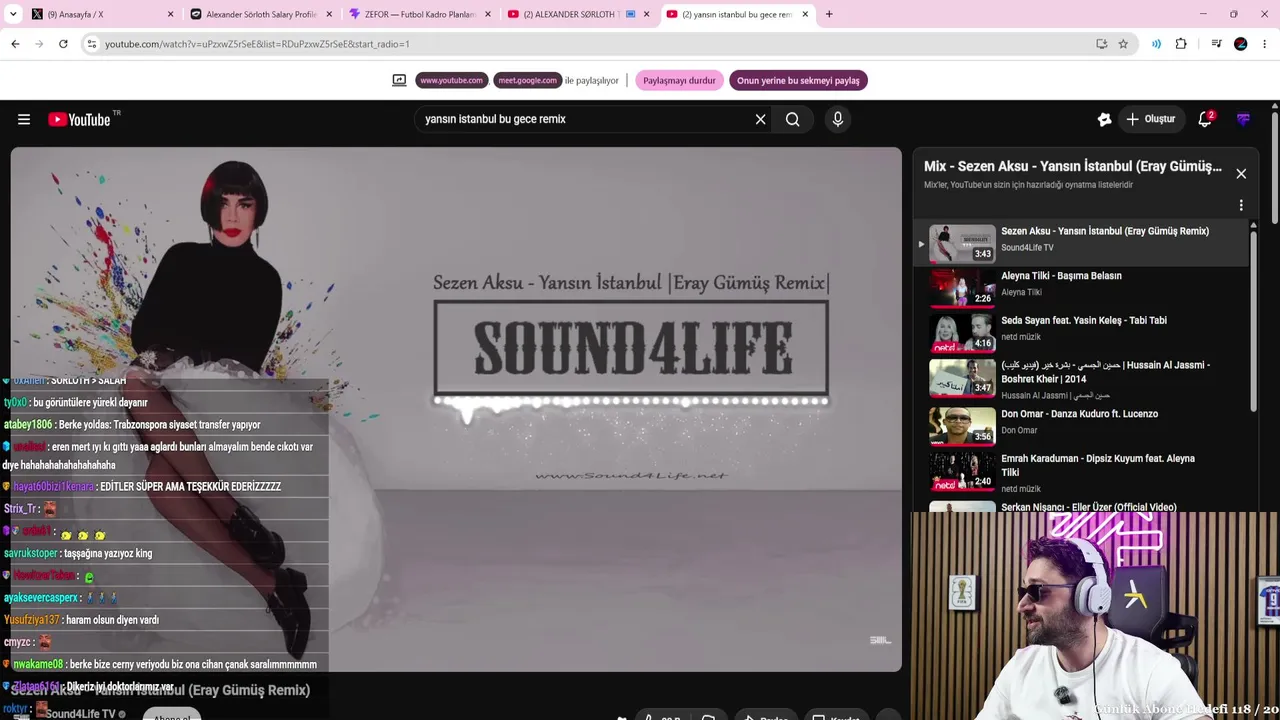This screenshot has height=720, width=1280.
Task: Click the icon left of Oluştur
Action: point(1104,119)
